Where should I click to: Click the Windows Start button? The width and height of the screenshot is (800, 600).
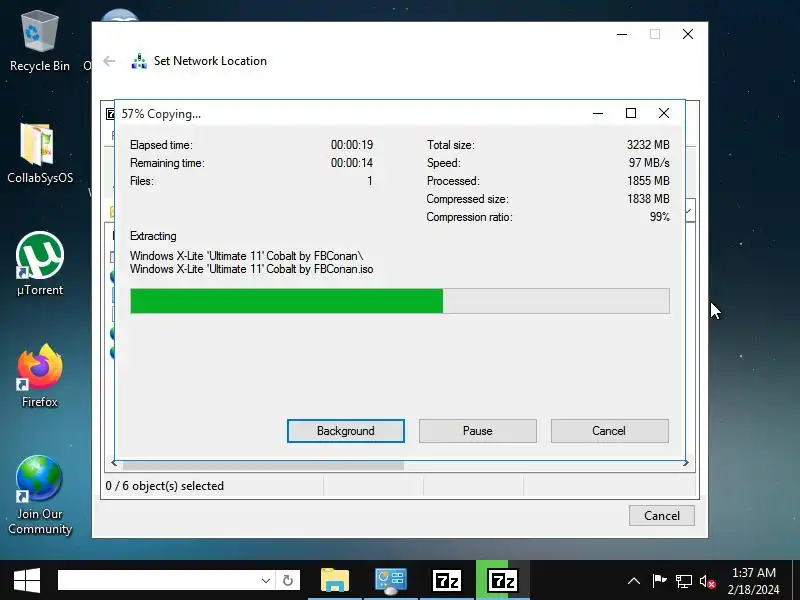(x=27, y=581)
